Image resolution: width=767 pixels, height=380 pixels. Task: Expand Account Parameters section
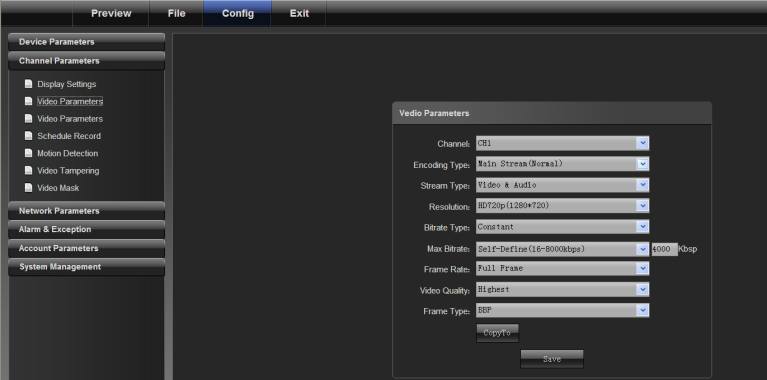click(x=87, y=248)
